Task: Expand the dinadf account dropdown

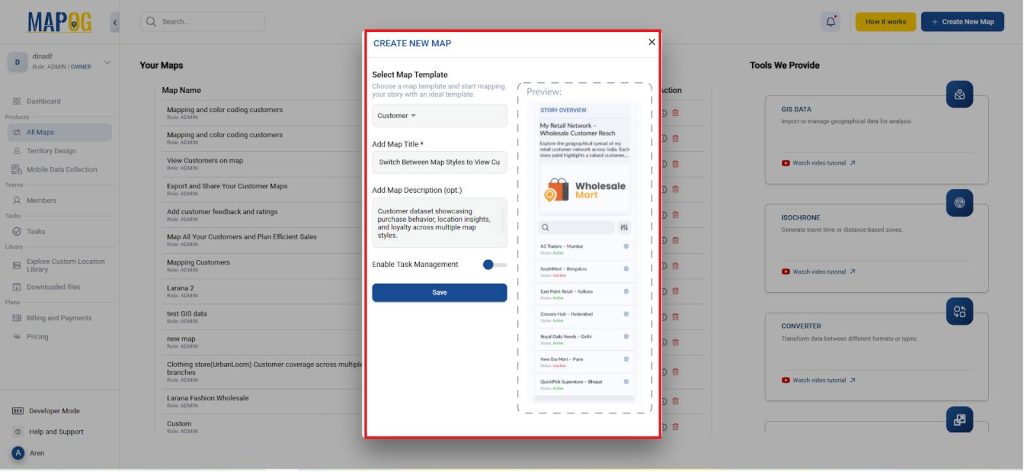Action: pos(107,62)
